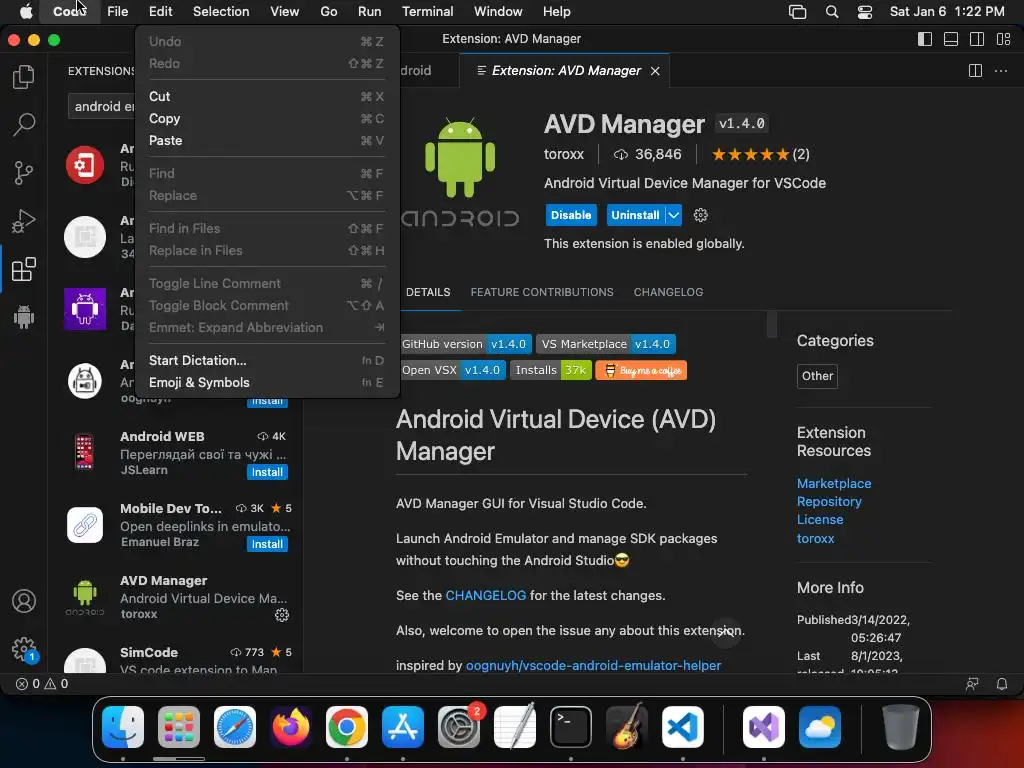Switch to Feature Contributions tab
Screen dimensions: 1024x768
pos(542,292)
